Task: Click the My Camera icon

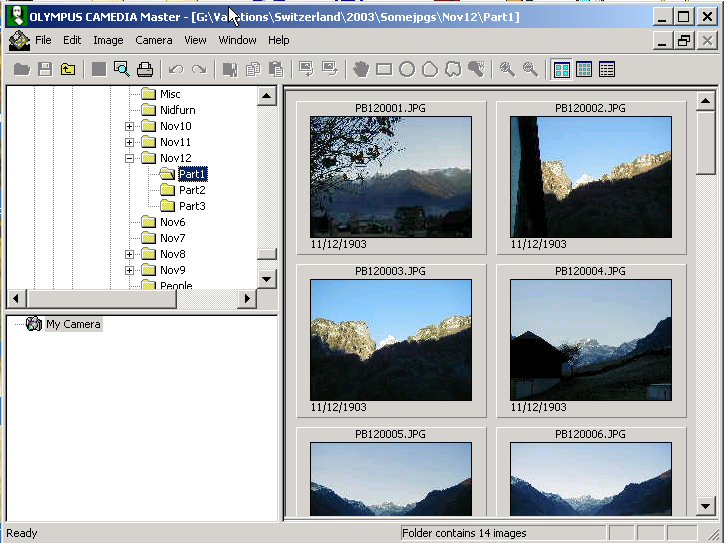Action: coord(34,324)
